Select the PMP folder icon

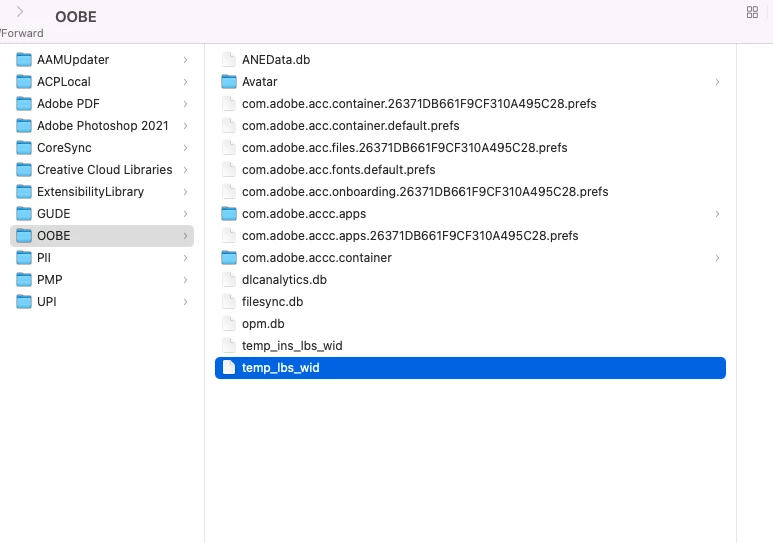(x=24, y=280)
